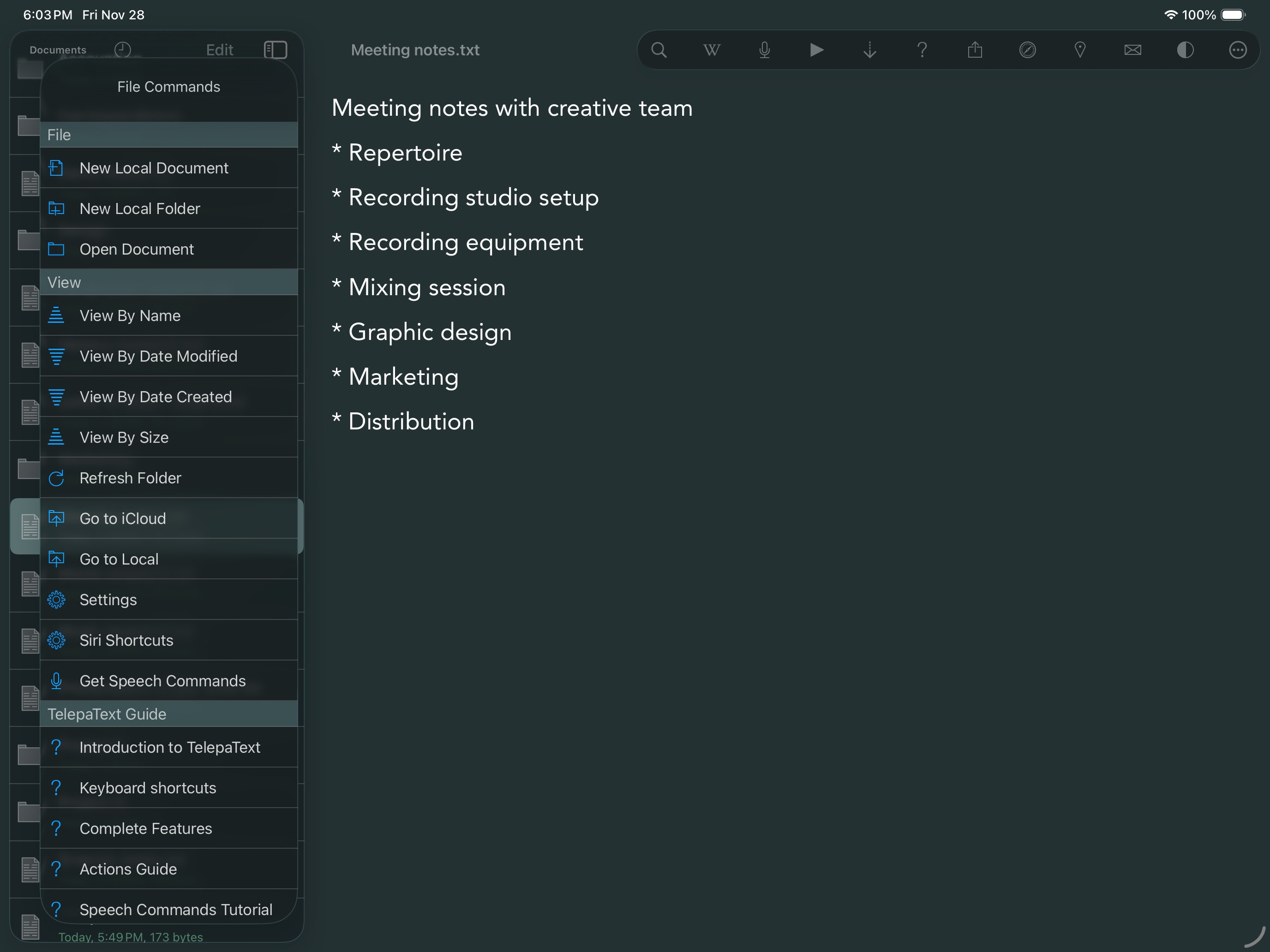Viewport: 1270px width, 952px height.
Task: Open Keyboard shortcuts guide
Action: point(169,787)
